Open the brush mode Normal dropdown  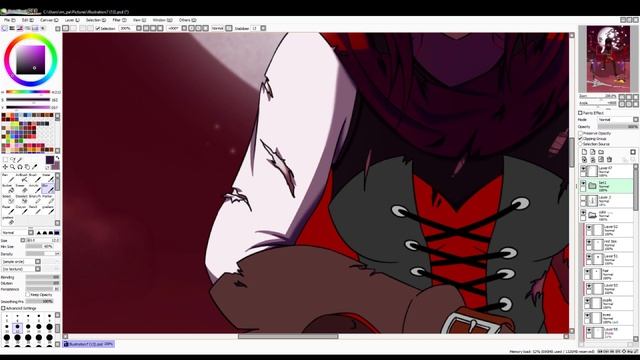tap(18, 233)
